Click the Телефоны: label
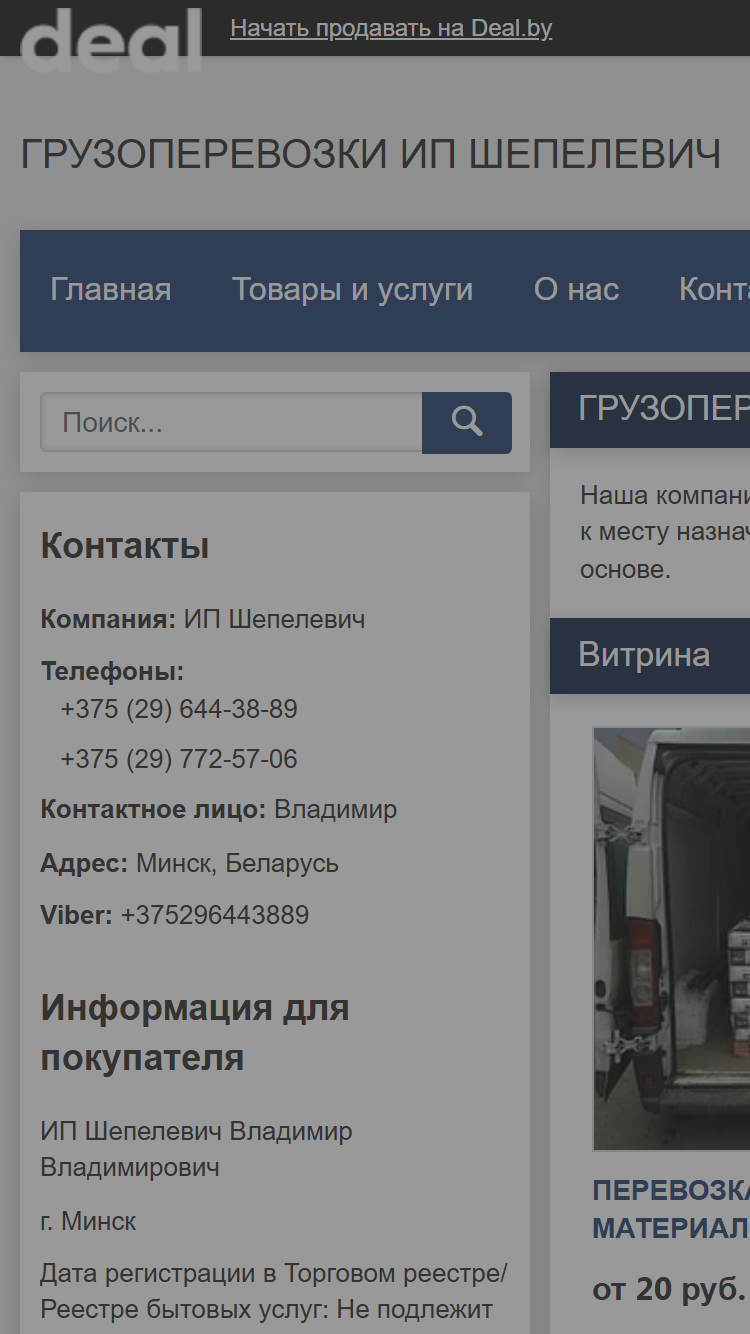Viewport: 750px width, 1334px height. (x=113, y=671)
